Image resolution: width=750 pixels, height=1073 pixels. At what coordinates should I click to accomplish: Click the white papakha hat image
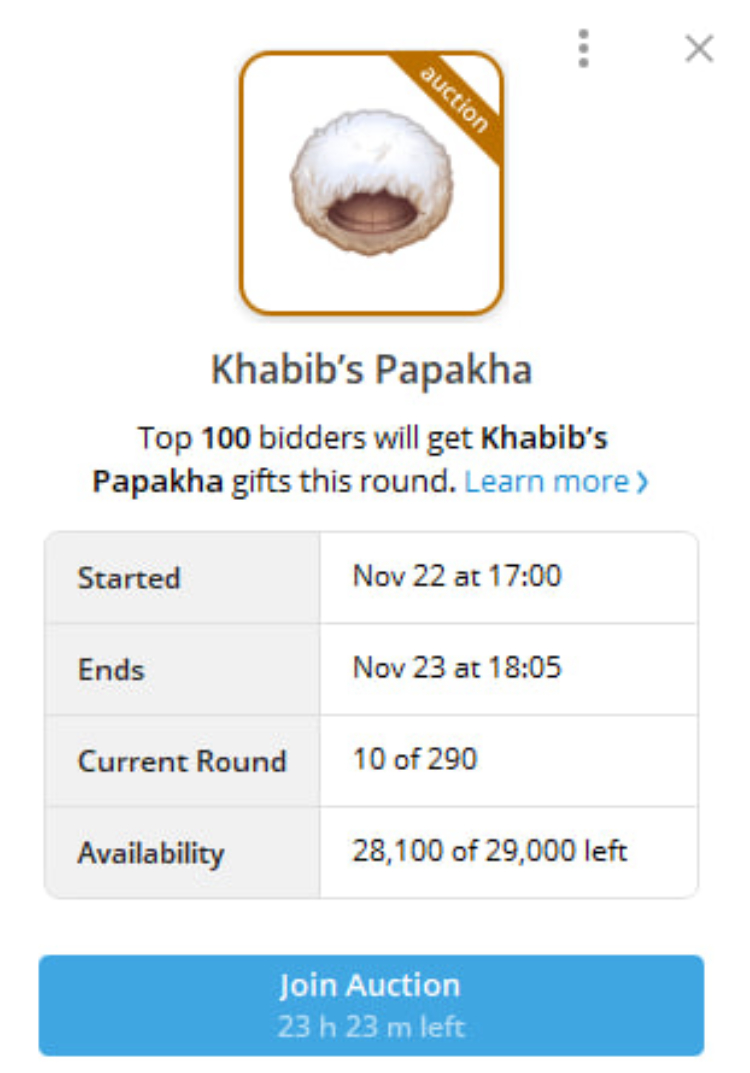(370, 183)
